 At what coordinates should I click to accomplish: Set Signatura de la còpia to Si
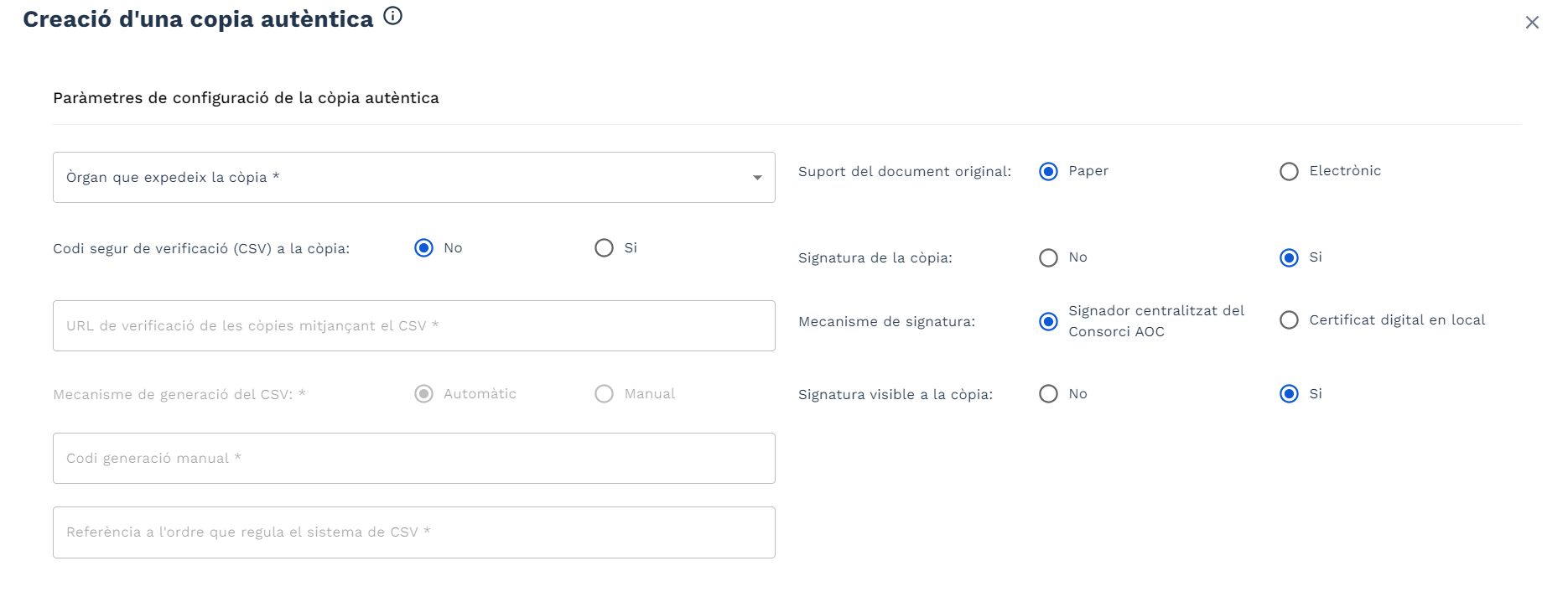(x=1289, y=258)
